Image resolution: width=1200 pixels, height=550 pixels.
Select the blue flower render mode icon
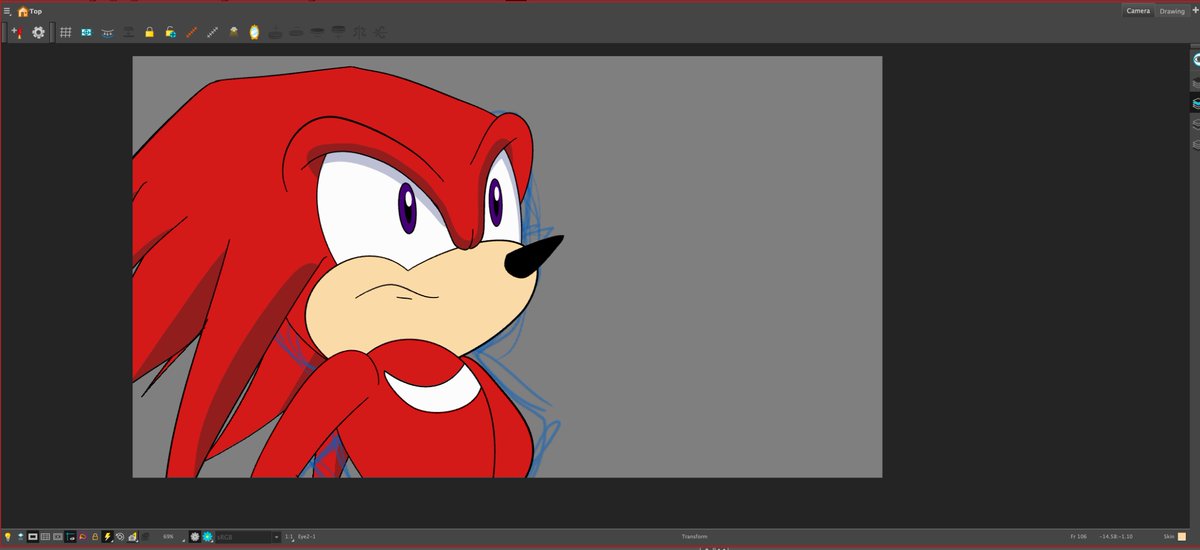coord(208,537)
